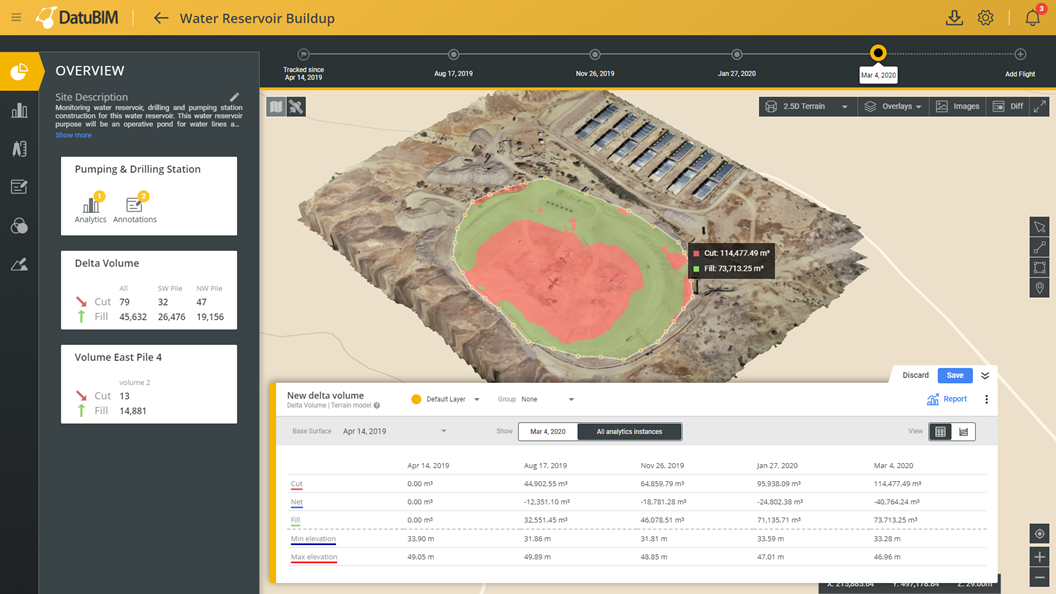Open the three-dot more options menu
The height and width of the screenshot is (594, 1056).
(x=987, y=399)
